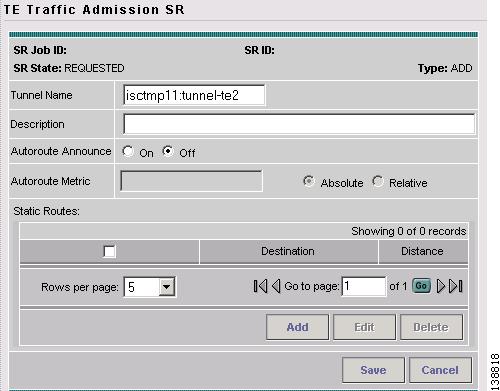Open the Rows per page dropdown
Viewport: 500px width, 391px height.
[x=167, y=287]
